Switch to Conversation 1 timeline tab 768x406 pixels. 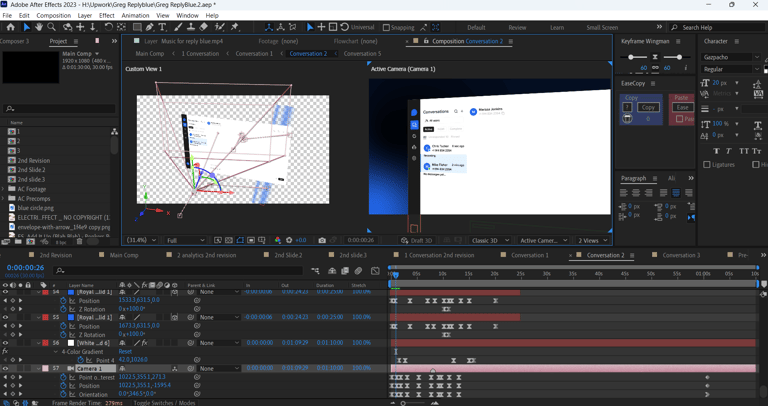[529, 255]
